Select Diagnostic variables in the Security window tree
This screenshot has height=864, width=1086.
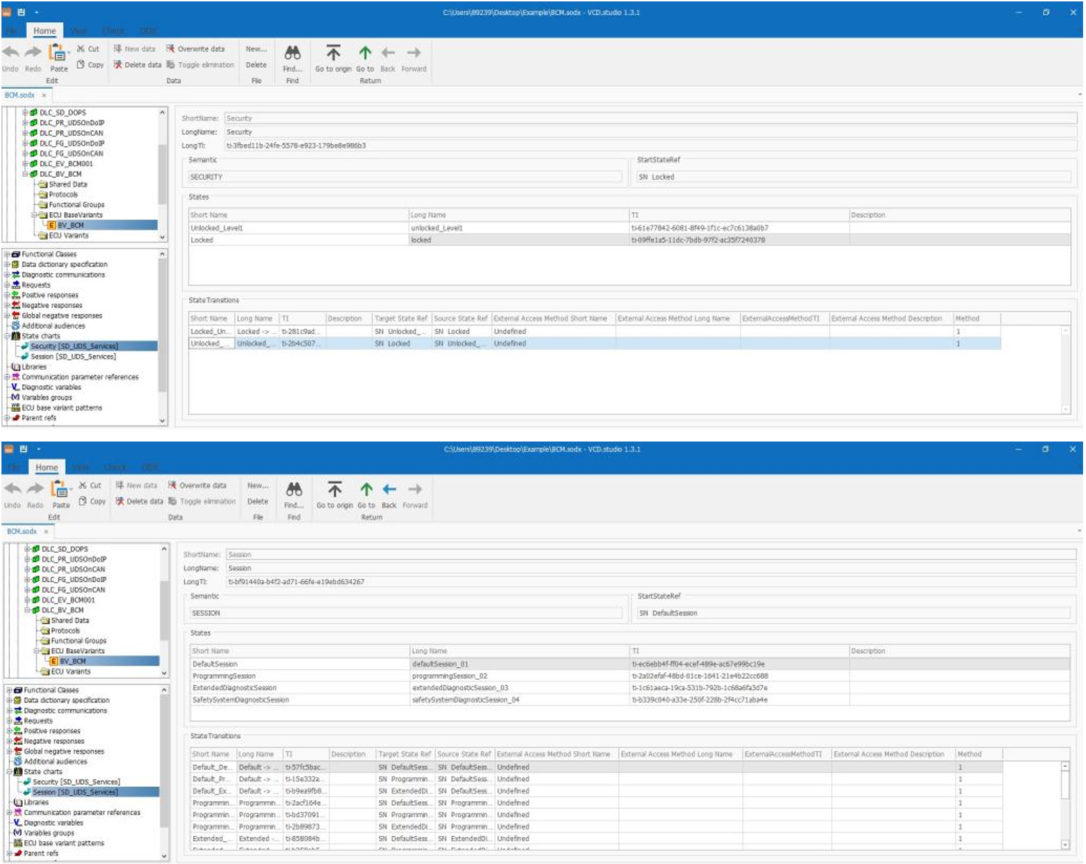click(x=51, y=387)
